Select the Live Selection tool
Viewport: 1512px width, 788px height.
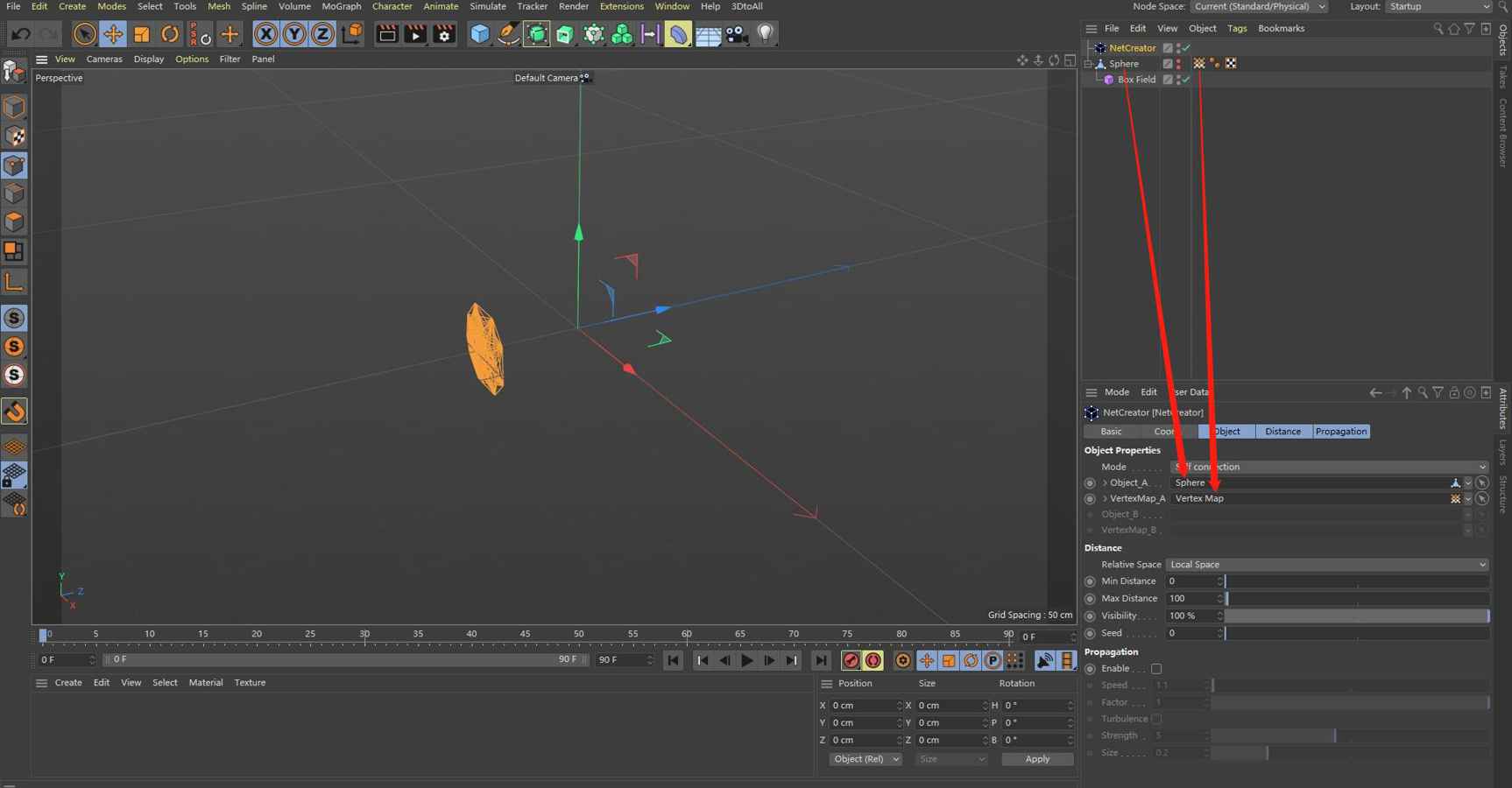pos(84,34)
